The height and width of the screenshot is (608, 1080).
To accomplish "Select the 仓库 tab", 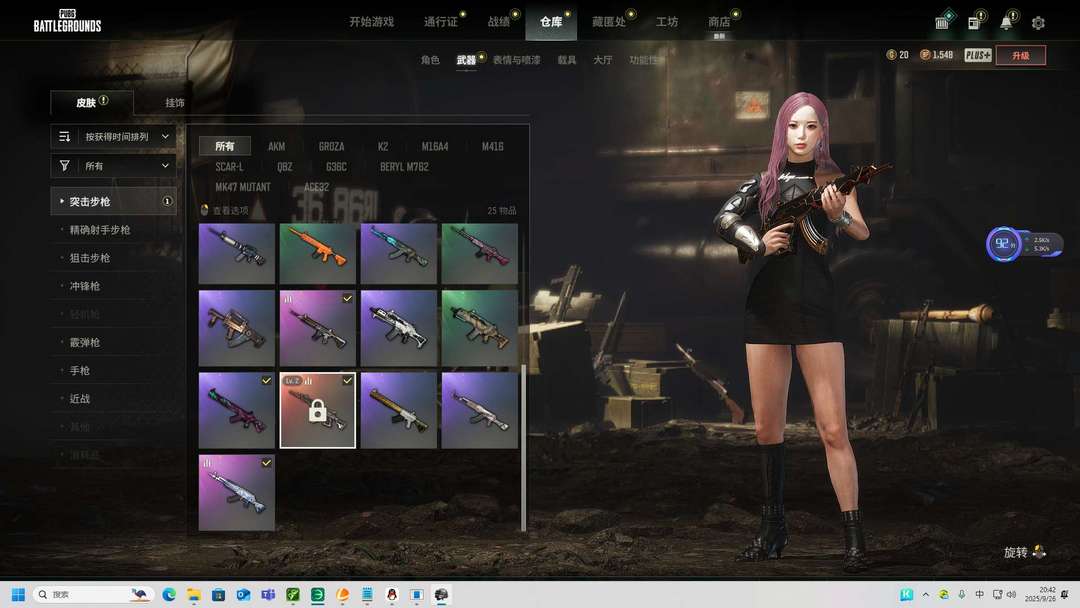I will pyautogui.click(x=551, y=22).
